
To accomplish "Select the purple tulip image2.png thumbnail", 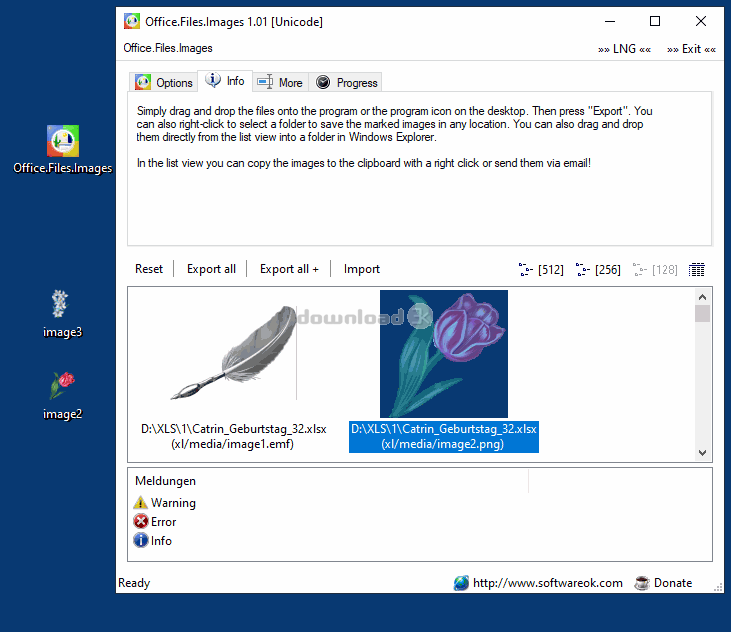I will pyautogui.click(x=444, y=354).
